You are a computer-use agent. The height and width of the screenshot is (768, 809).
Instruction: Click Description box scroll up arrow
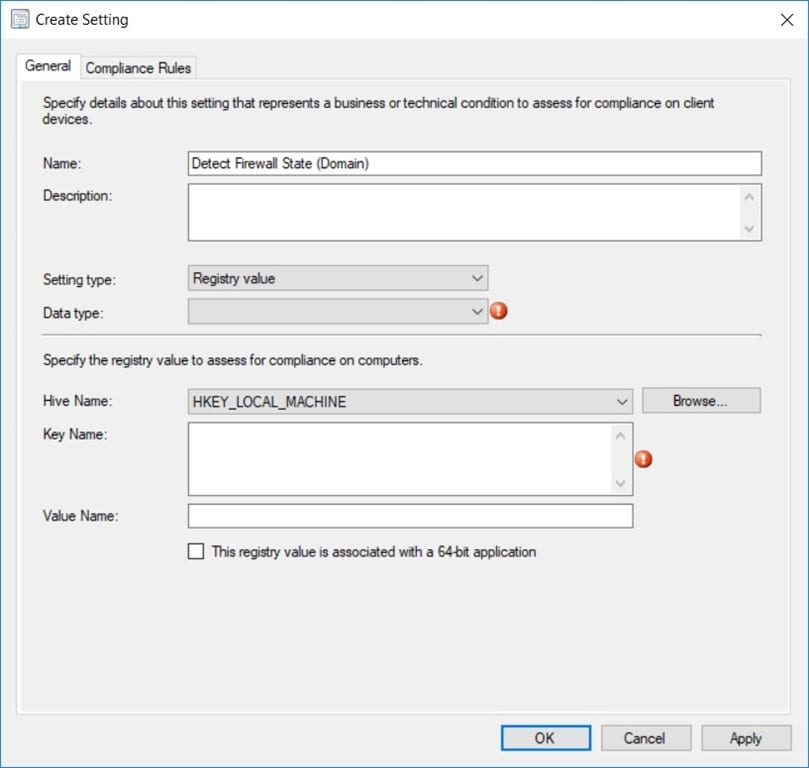[x=749, y=198]
